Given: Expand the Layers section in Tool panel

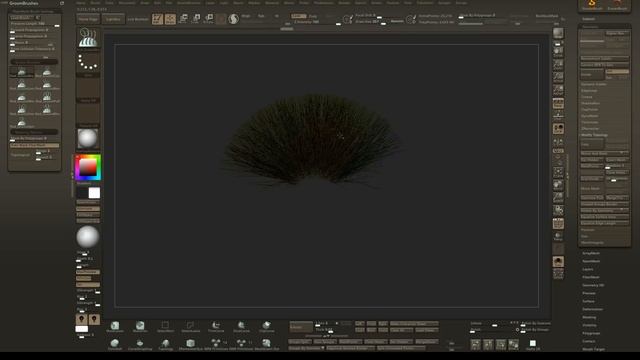Looking at the screenshot, I should click(588, 269).
